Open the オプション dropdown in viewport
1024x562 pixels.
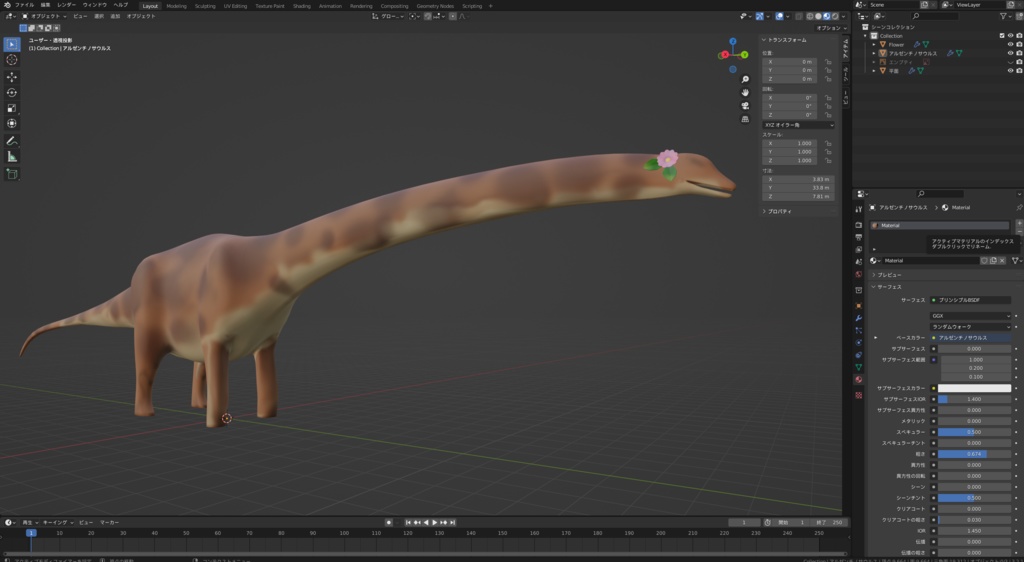coord(831,28)
